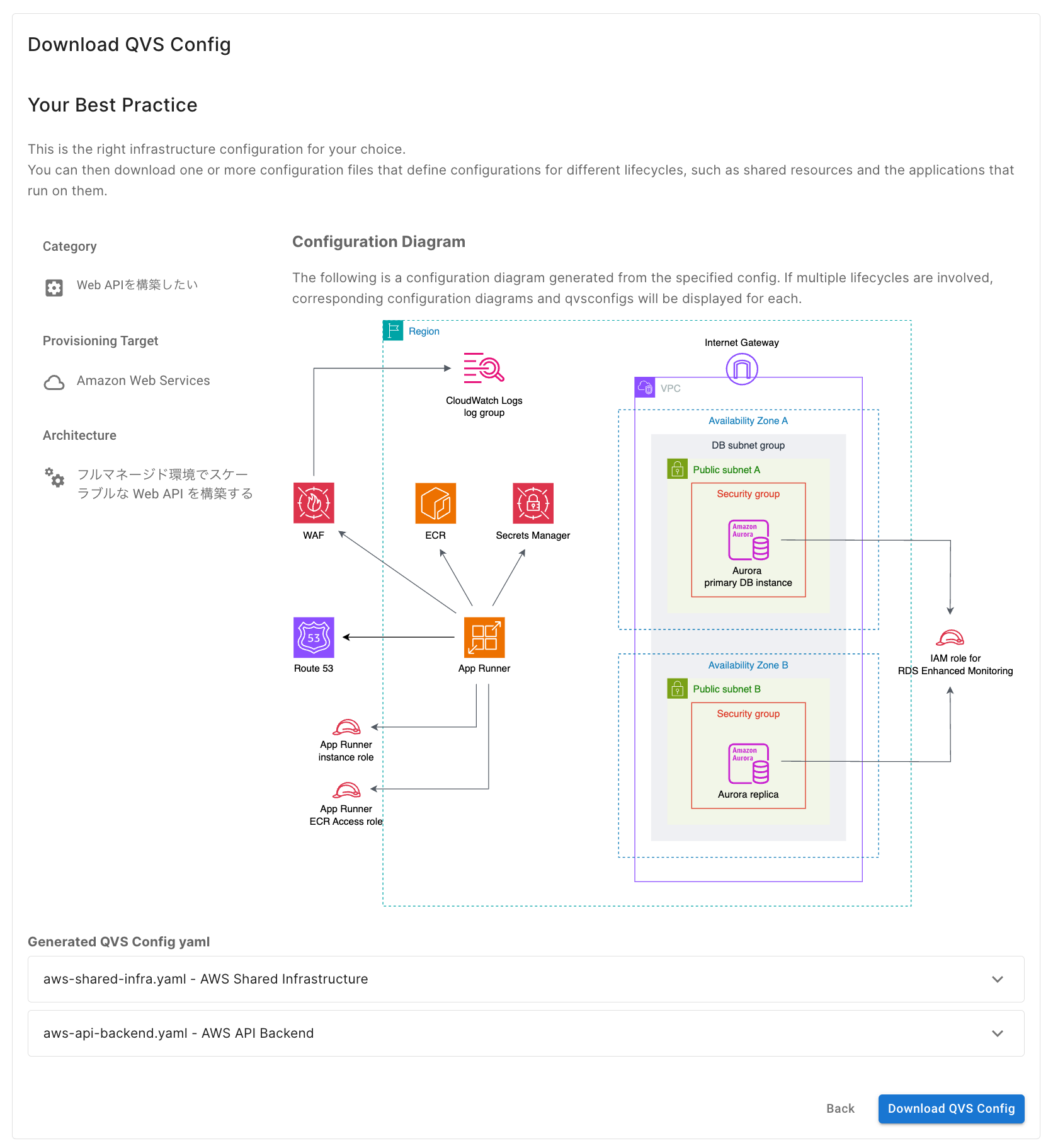Click the VPC icon in the diagram
Image resolution: width=1053 pixels, height=1148 pixels.
coord(645,387)
